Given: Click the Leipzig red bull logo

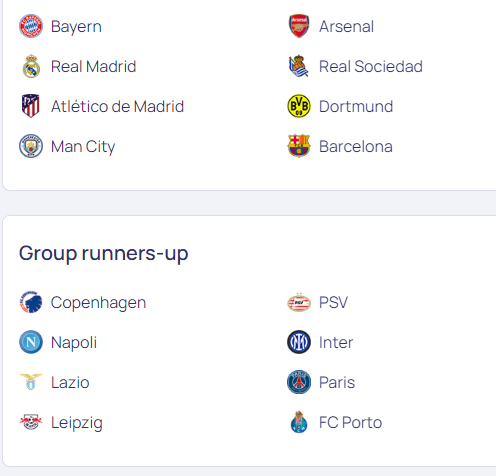Looking at the screenshot, I should pyautogui.click(x=31, y=422).
